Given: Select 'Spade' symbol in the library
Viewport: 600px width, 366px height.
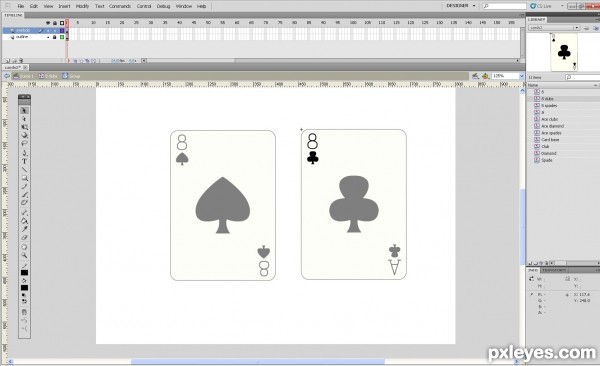Looking at the screenshot, I should [547, 160].
